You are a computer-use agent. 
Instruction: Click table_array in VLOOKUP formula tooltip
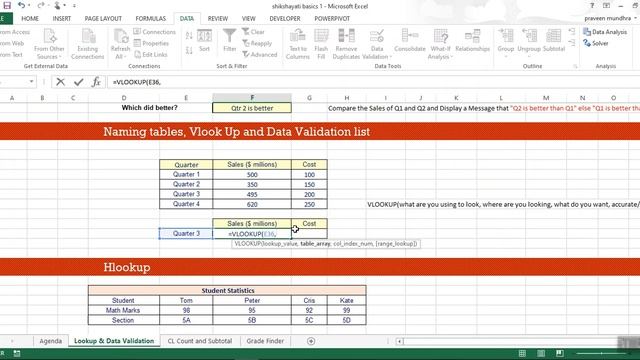(315, 244)
